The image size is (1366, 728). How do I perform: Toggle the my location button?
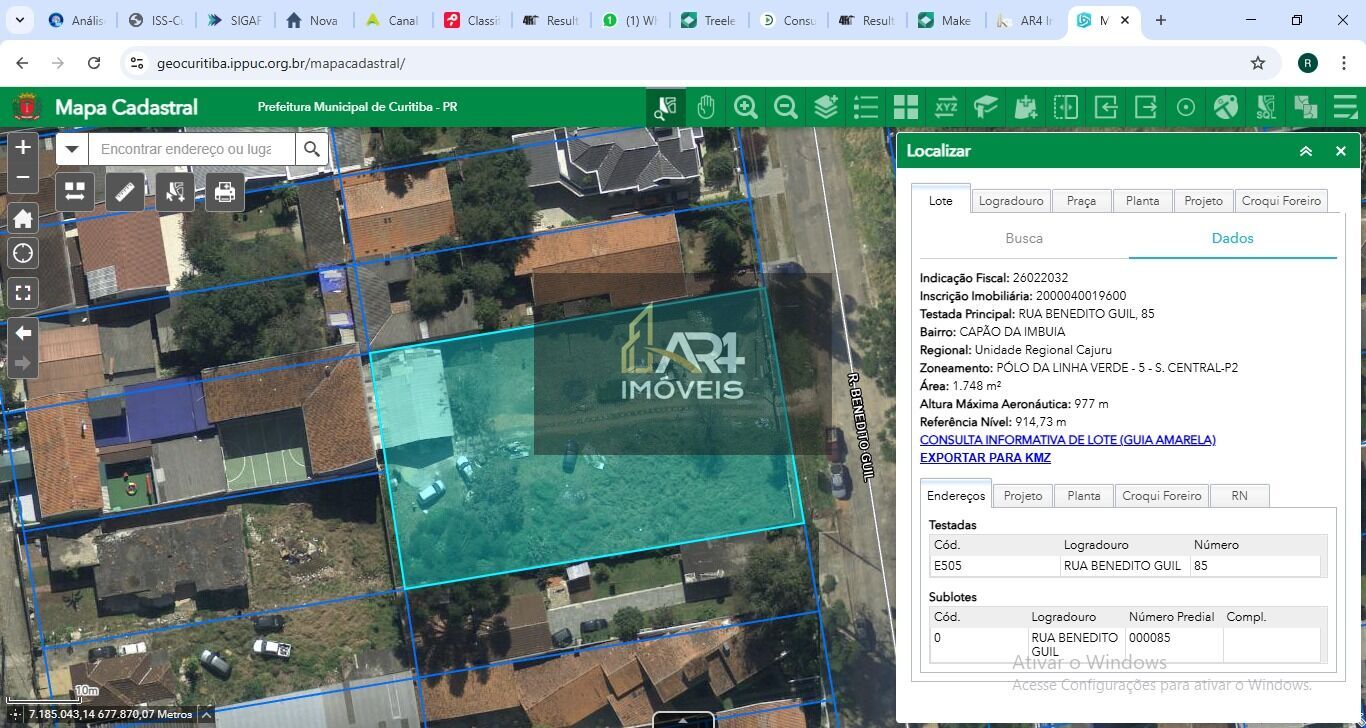click(23, 254)
